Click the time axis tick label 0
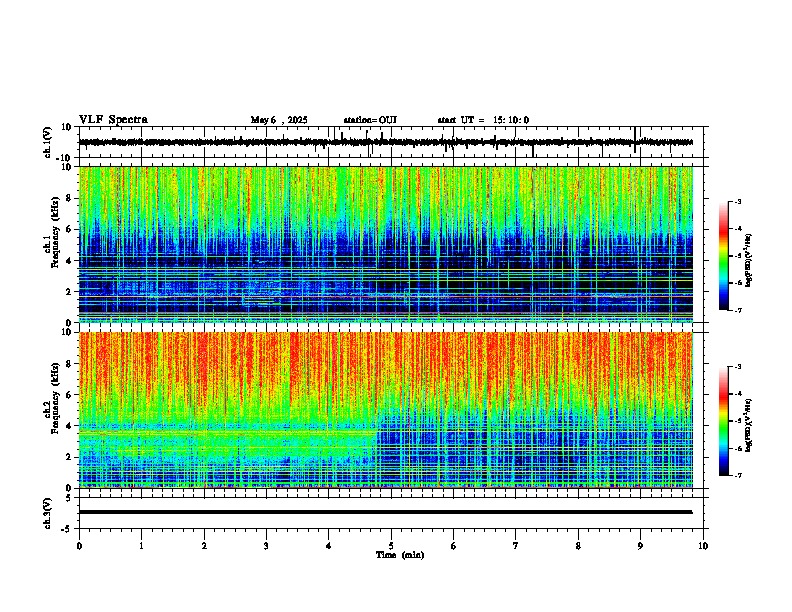This screenshot has width=792, height=612. pos(79,546)
